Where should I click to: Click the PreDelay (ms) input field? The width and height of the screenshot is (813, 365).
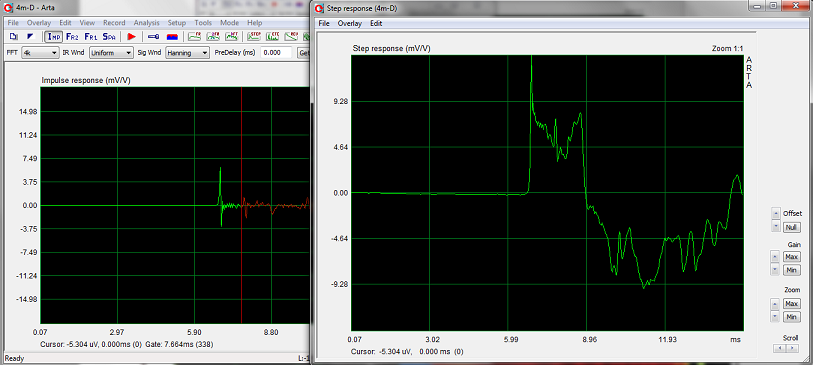point(276,53)
